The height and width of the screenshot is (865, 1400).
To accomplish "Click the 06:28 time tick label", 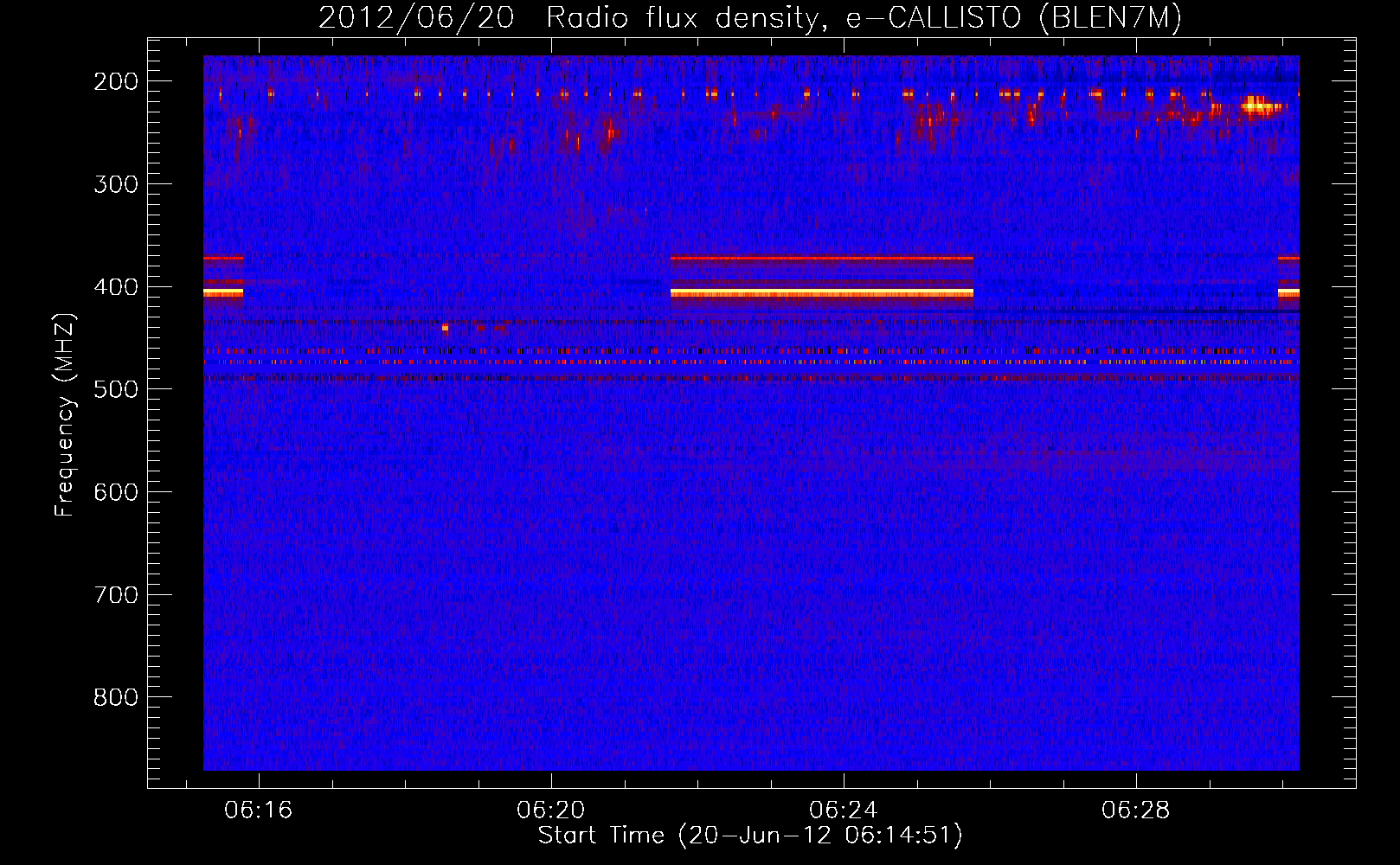I will pyautogui.click(x=1136, y=811).
